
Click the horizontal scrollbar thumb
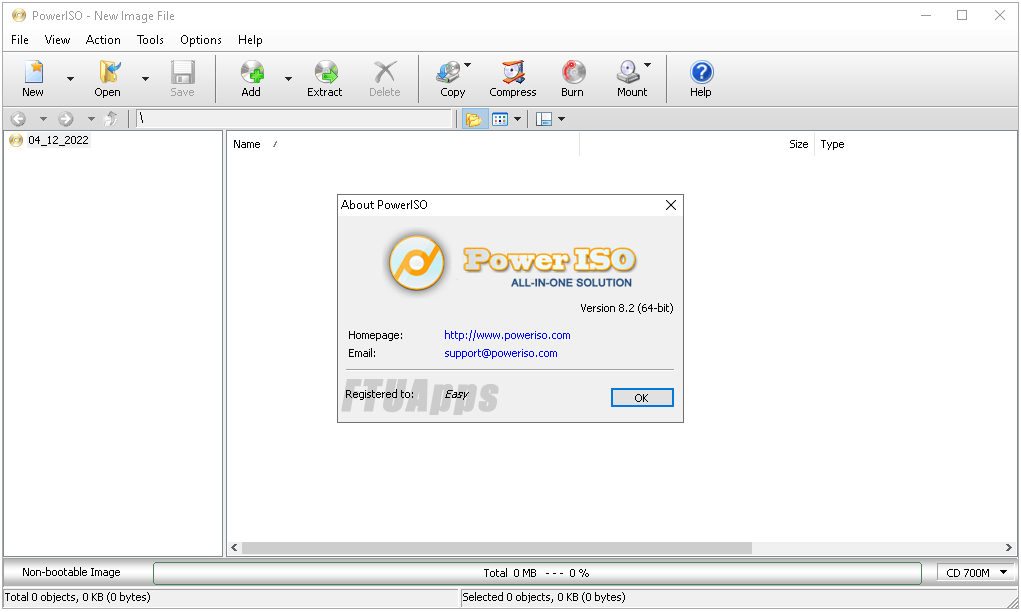click(x=497, y=548)
